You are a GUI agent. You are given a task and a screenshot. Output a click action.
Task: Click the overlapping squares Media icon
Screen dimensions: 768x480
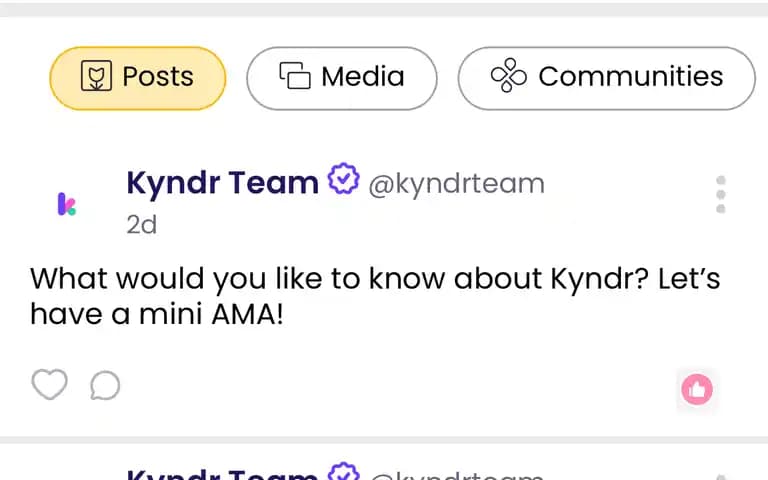click(x=295, y=76)
